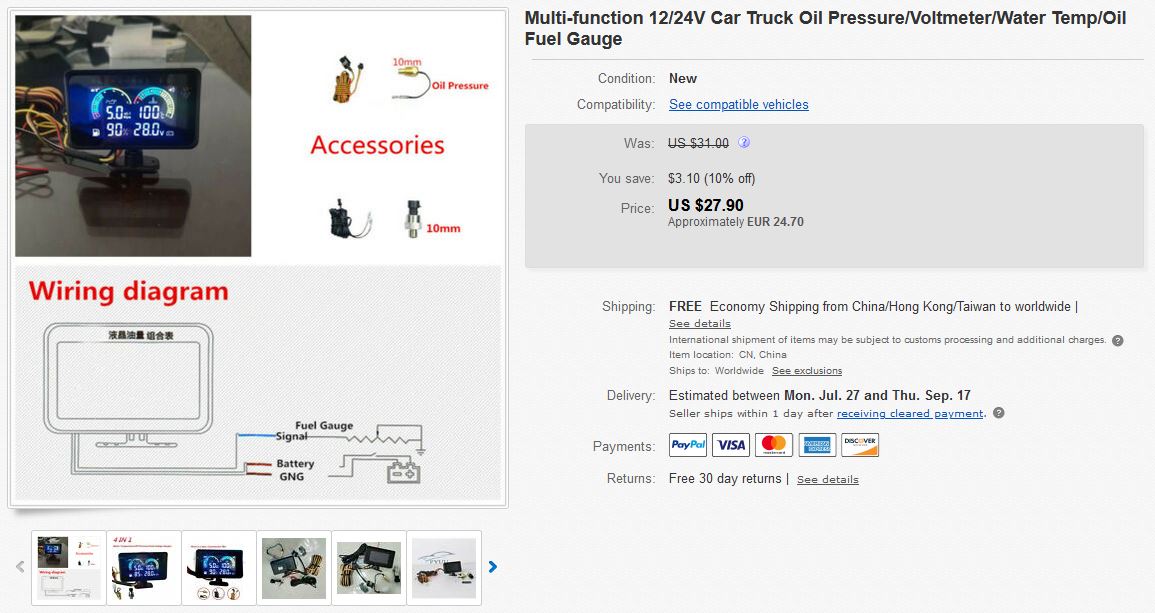Click the customs charges help icon

pos(1117,340)
